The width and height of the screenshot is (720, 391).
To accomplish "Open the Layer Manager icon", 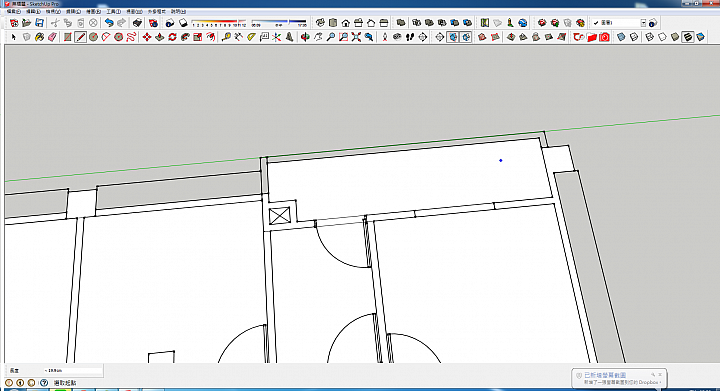I will coord(653,22).
